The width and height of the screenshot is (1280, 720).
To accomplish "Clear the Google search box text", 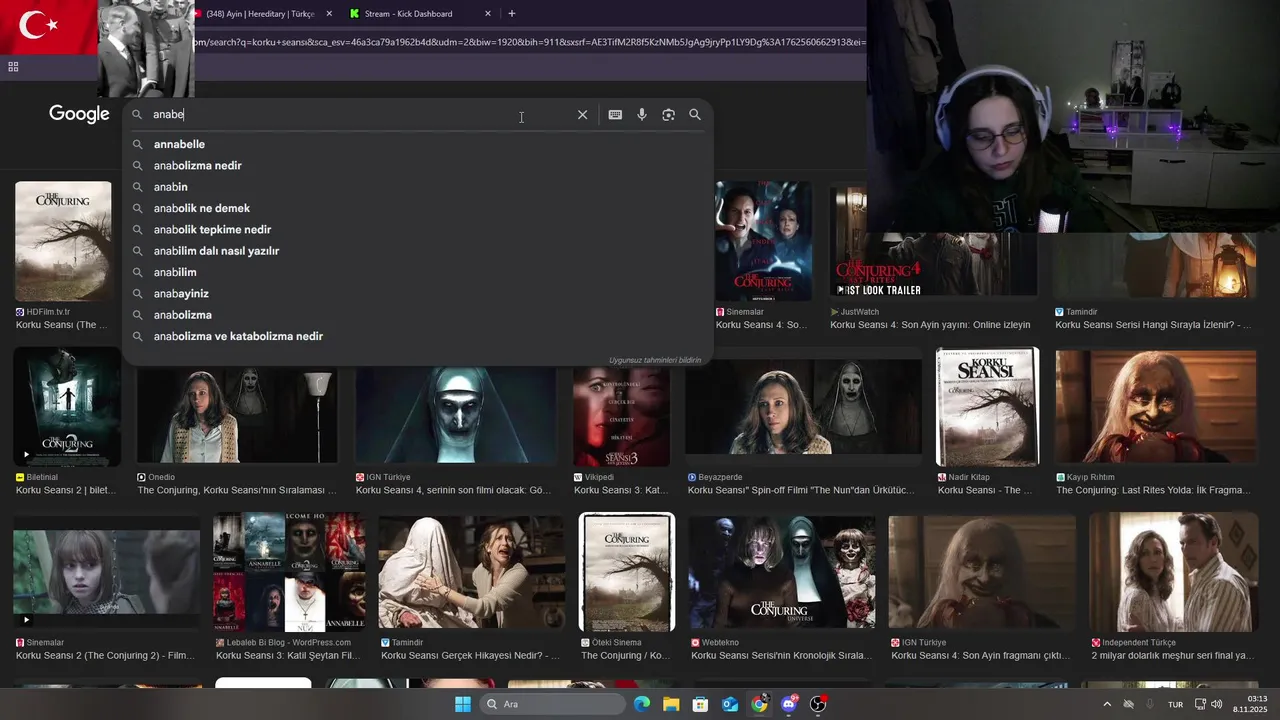I will [582, 115].
